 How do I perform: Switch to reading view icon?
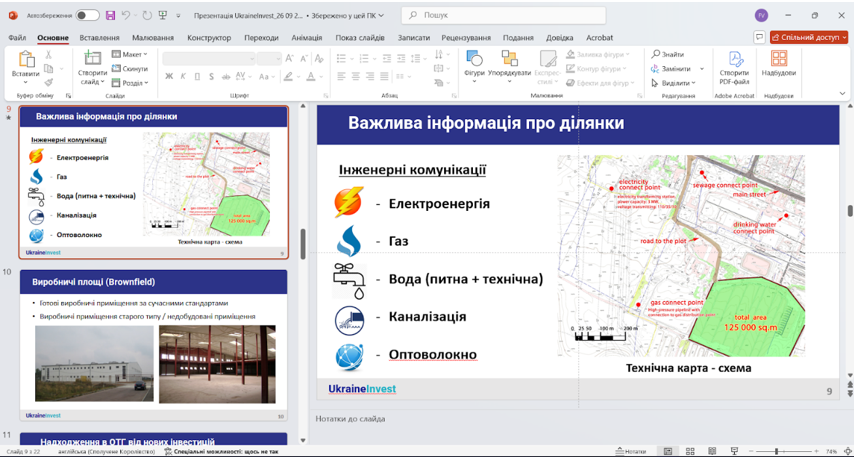point(712,452)
